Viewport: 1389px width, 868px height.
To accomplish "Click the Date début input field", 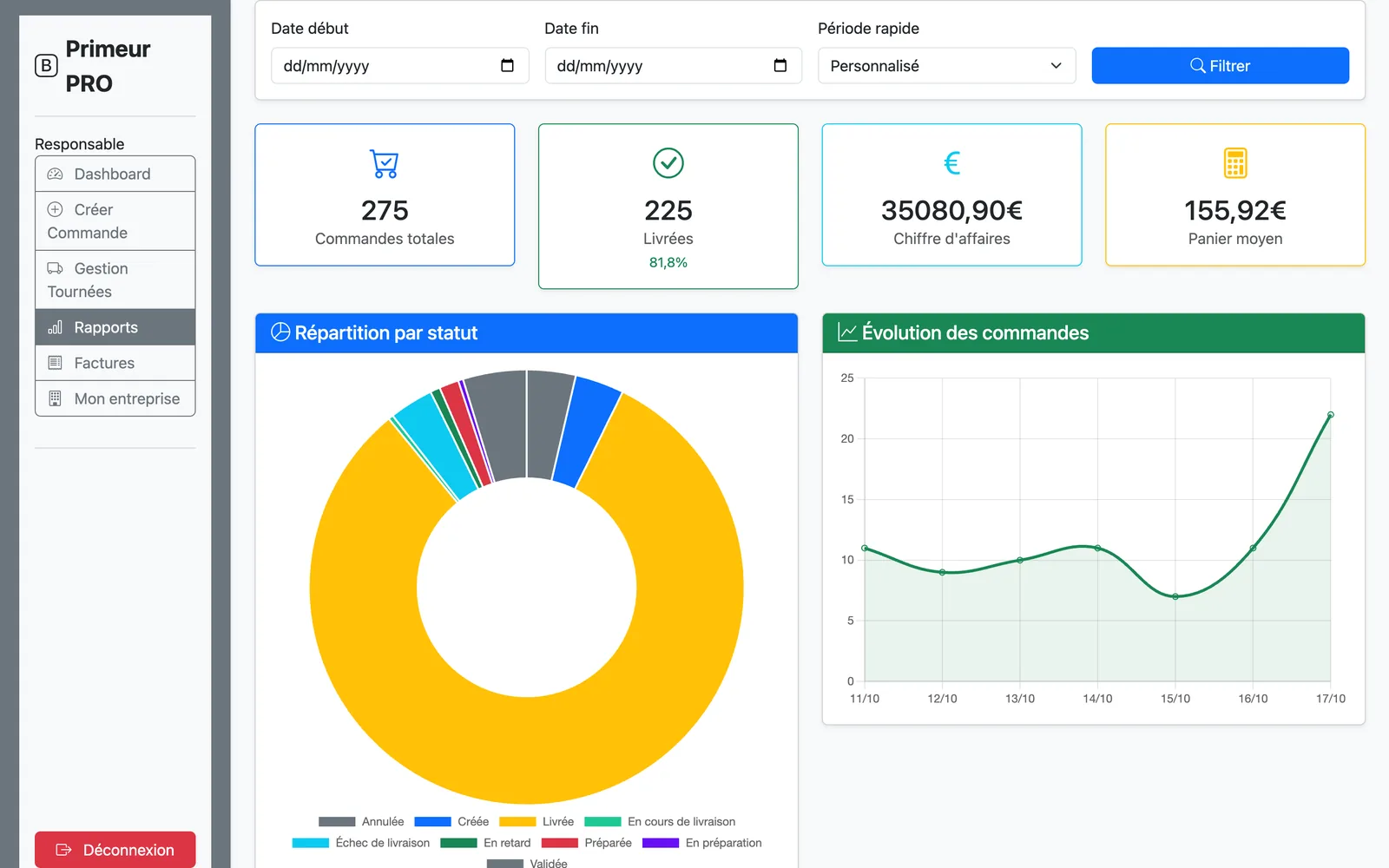I will 400,66.
